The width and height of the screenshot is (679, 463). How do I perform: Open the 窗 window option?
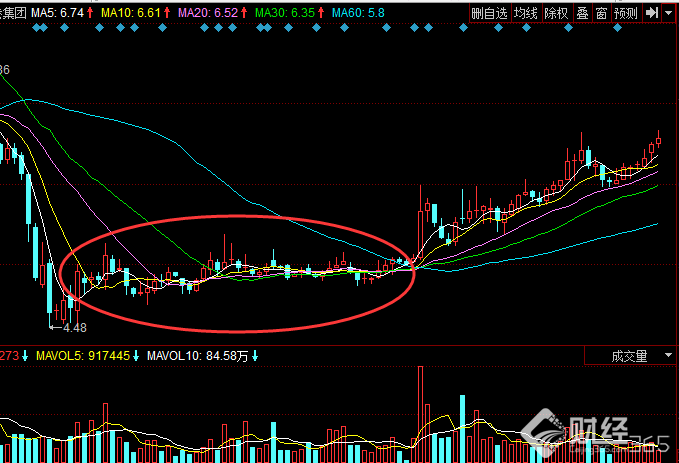601,13
